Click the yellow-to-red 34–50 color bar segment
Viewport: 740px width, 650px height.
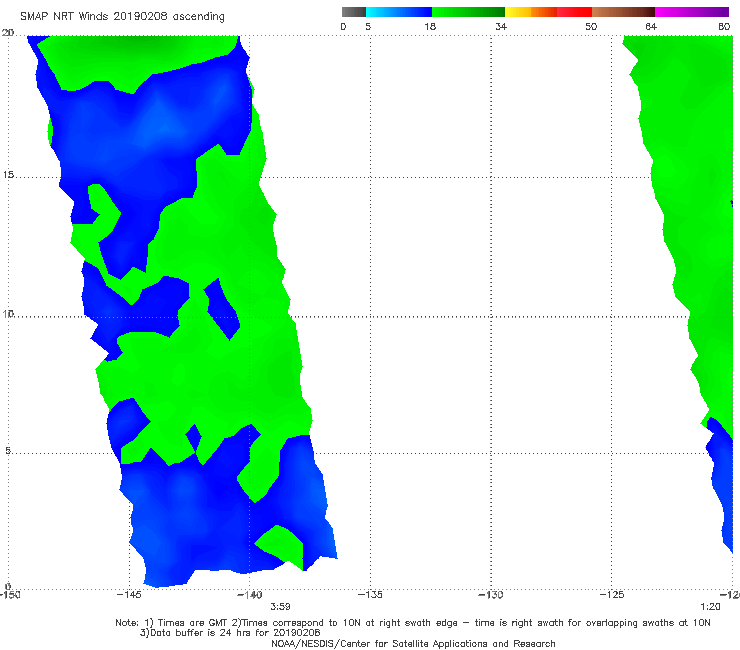click(x=548, y=12)
